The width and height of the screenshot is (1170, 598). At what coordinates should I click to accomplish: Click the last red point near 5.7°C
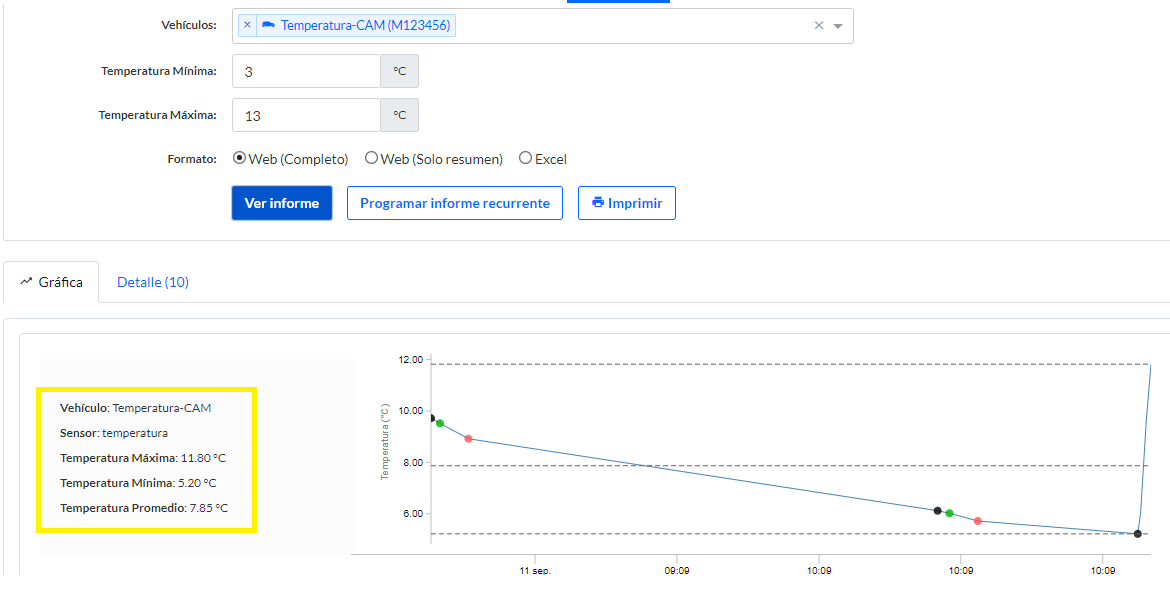pyautogui.click(x=978, y=521)
